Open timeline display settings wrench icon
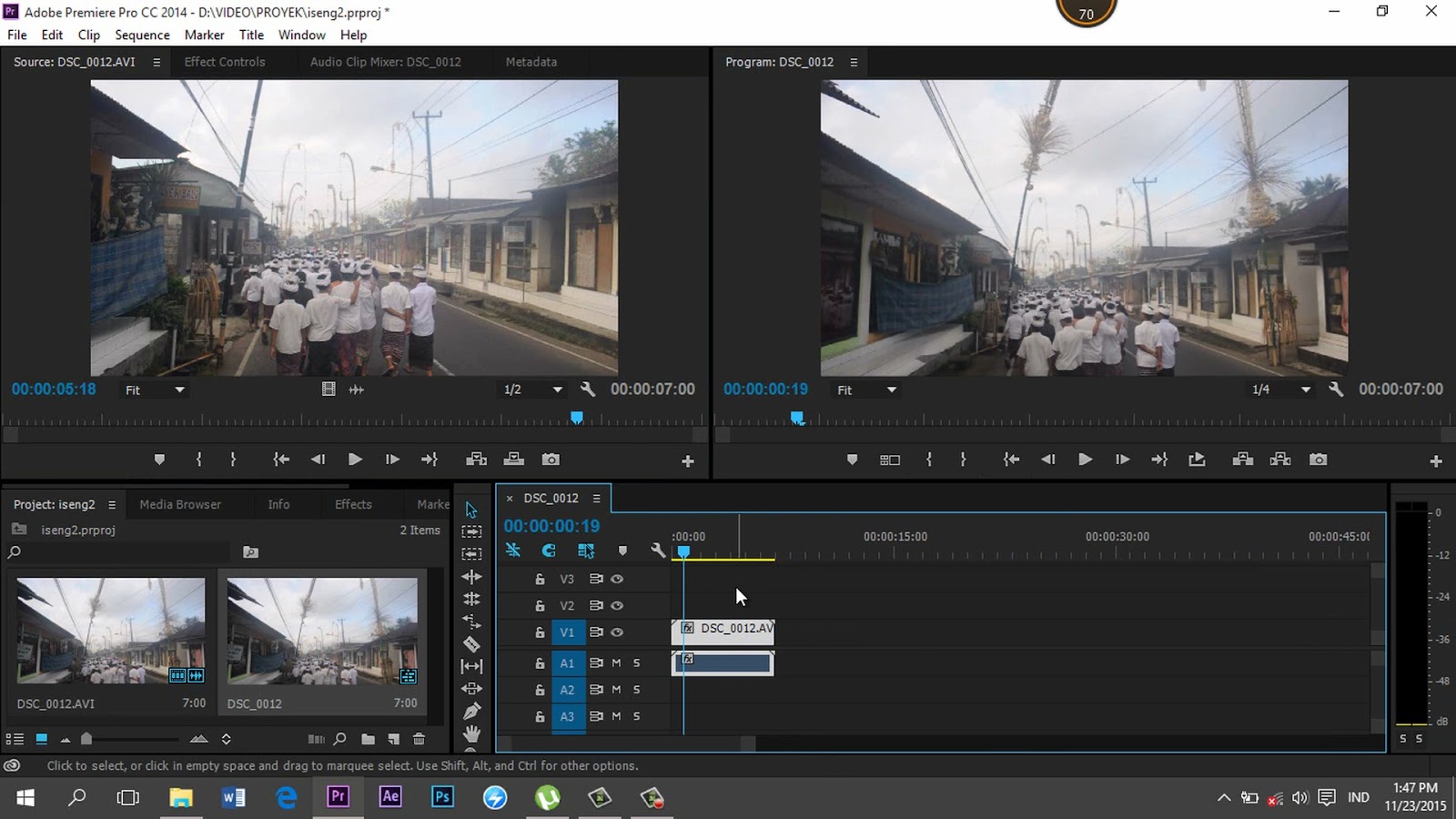 (x=658, y=551)
